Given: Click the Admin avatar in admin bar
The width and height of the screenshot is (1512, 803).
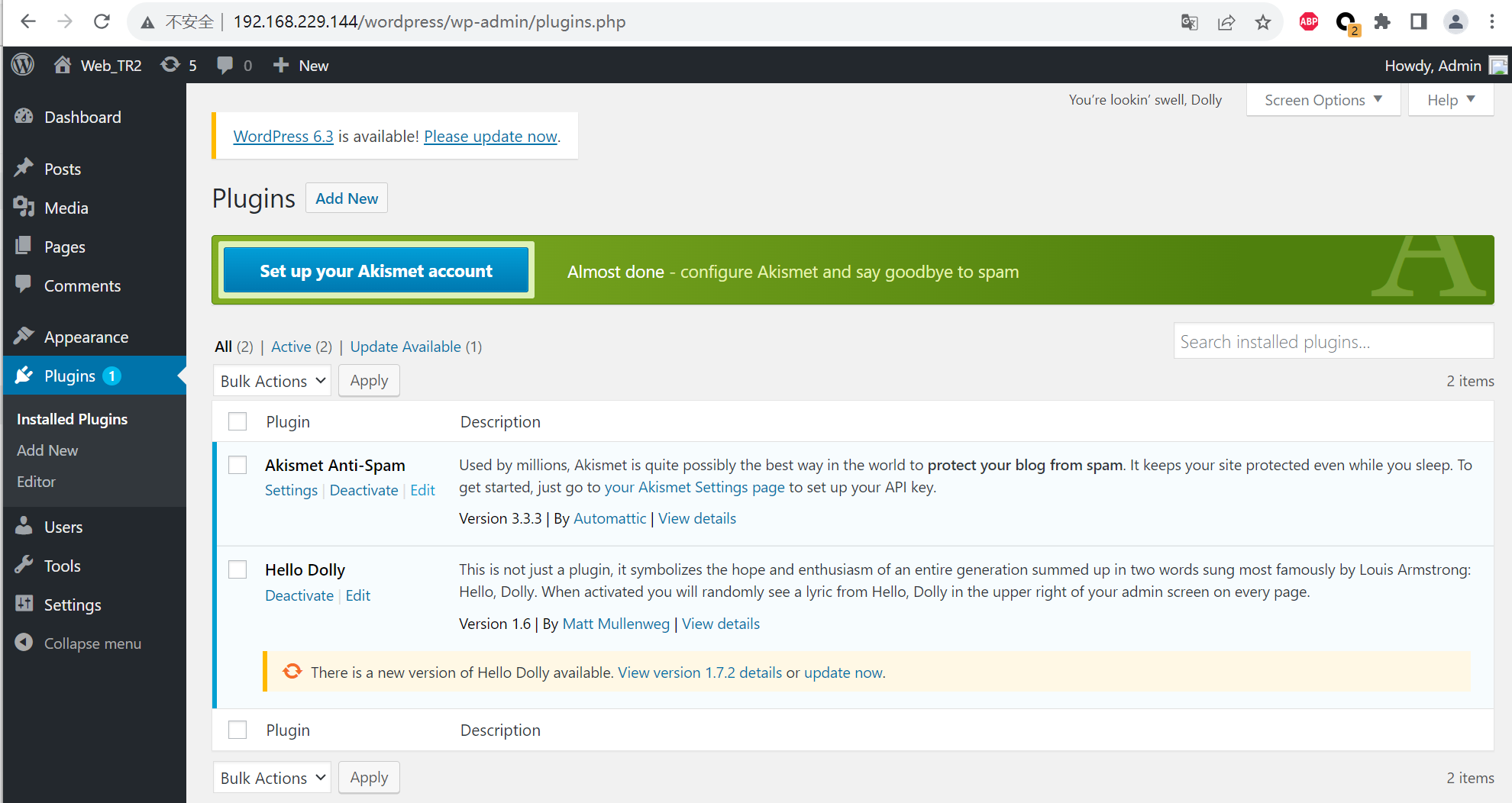Looking at the screenshot, I should [x=1498, y=66].
